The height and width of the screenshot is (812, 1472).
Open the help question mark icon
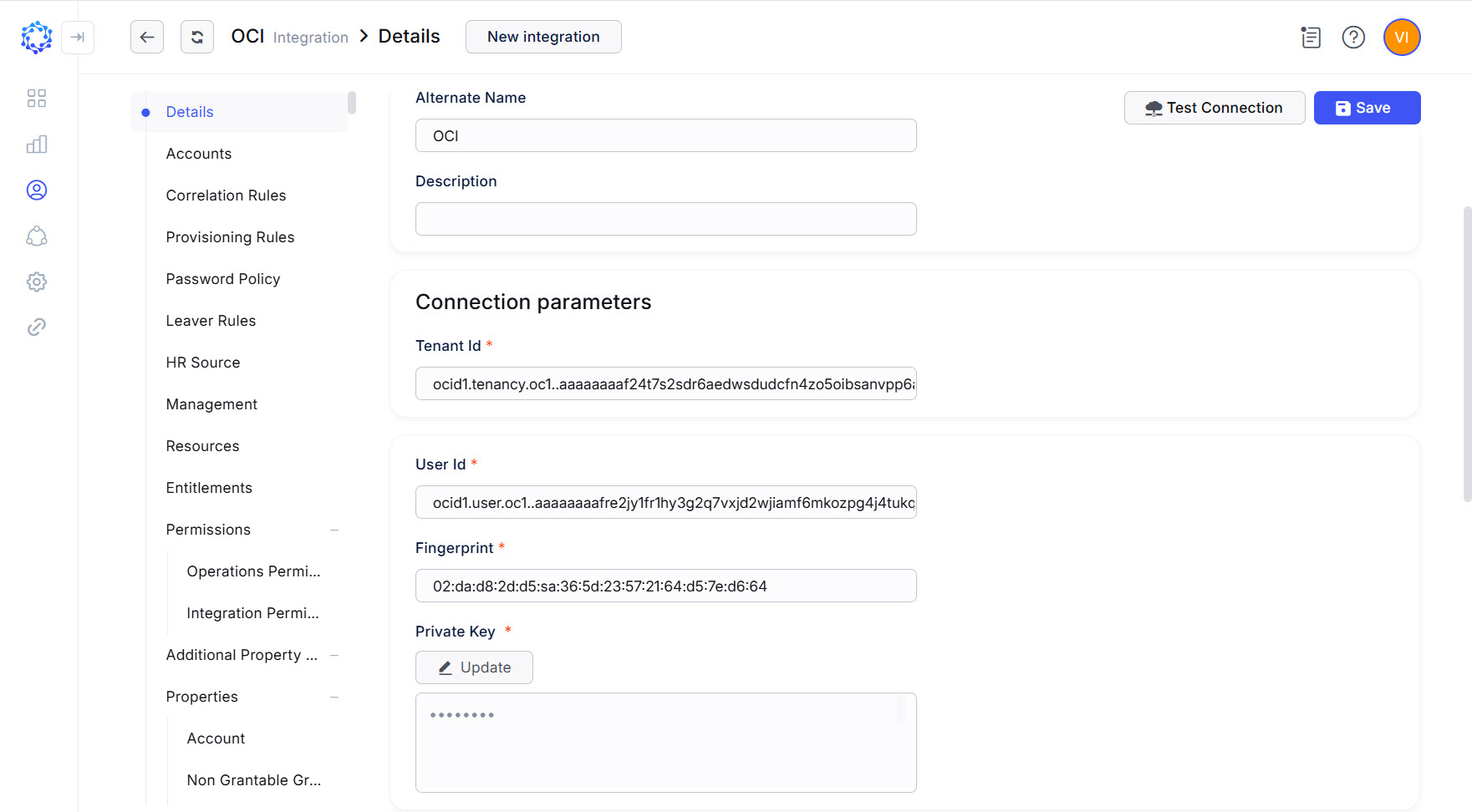1353,37
